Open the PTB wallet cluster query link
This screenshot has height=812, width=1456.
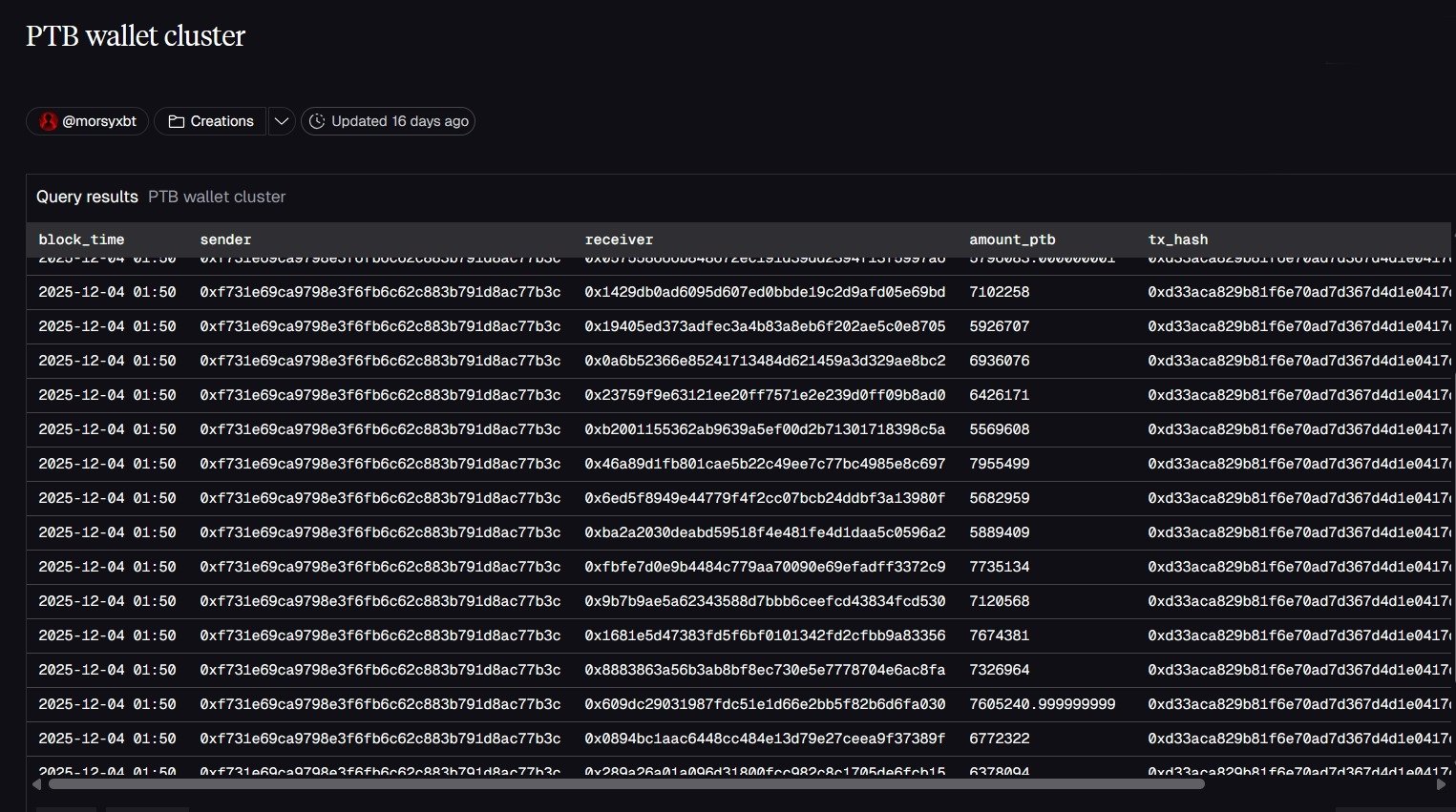(x=217, y=197)
